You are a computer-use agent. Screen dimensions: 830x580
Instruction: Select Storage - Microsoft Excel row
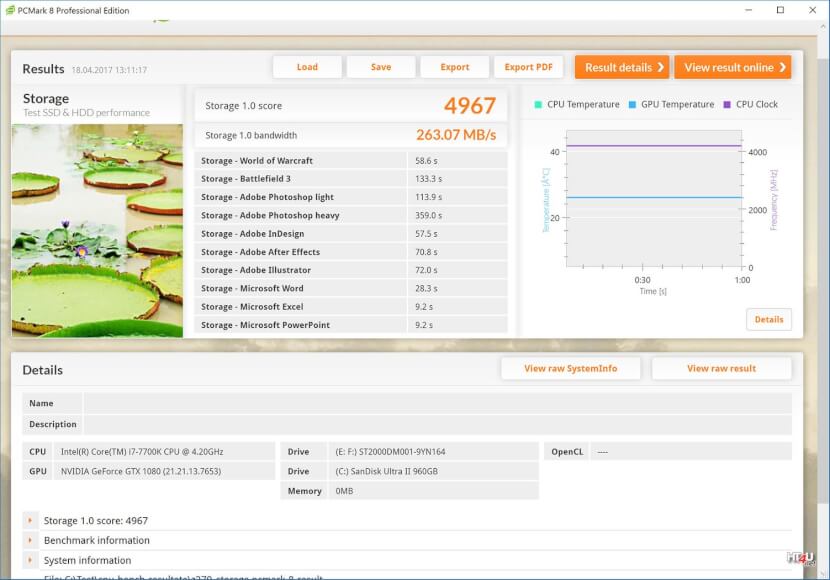[x=351, y=306]
